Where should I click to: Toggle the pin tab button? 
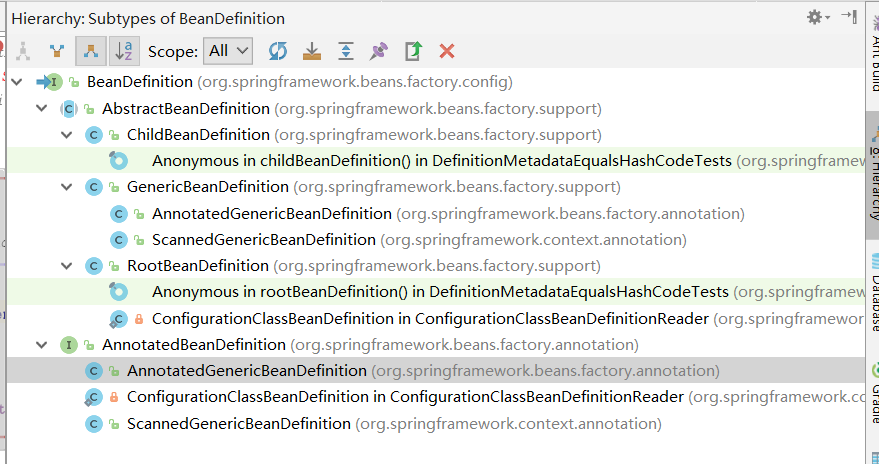click(x=379, y=51)
